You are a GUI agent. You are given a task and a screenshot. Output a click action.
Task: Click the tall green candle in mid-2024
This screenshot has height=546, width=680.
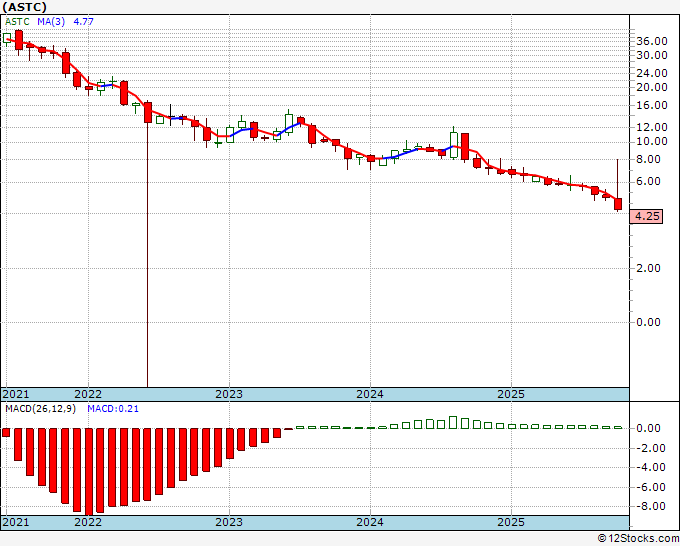(454, 145)
